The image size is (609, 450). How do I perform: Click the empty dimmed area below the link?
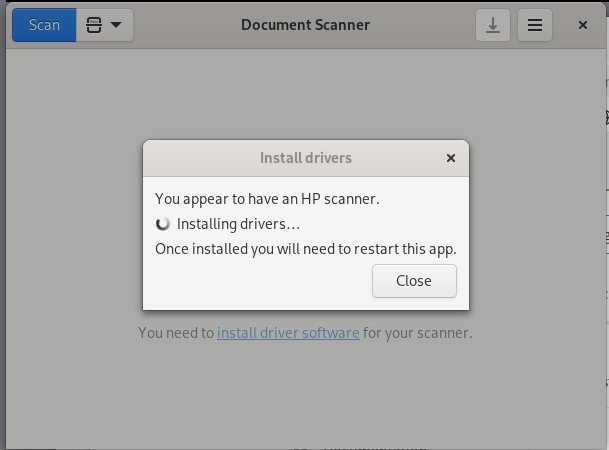[x=305, y=392]
